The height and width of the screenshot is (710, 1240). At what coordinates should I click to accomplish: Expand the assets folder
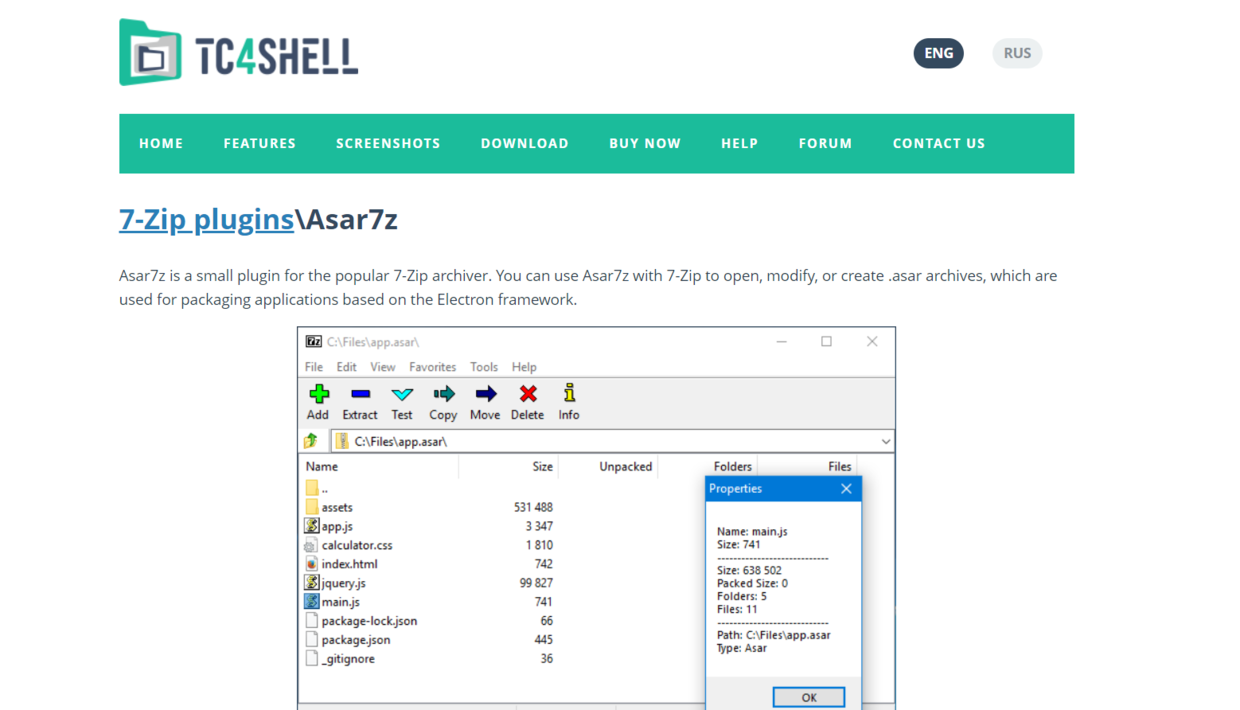[x=336, y=507]
